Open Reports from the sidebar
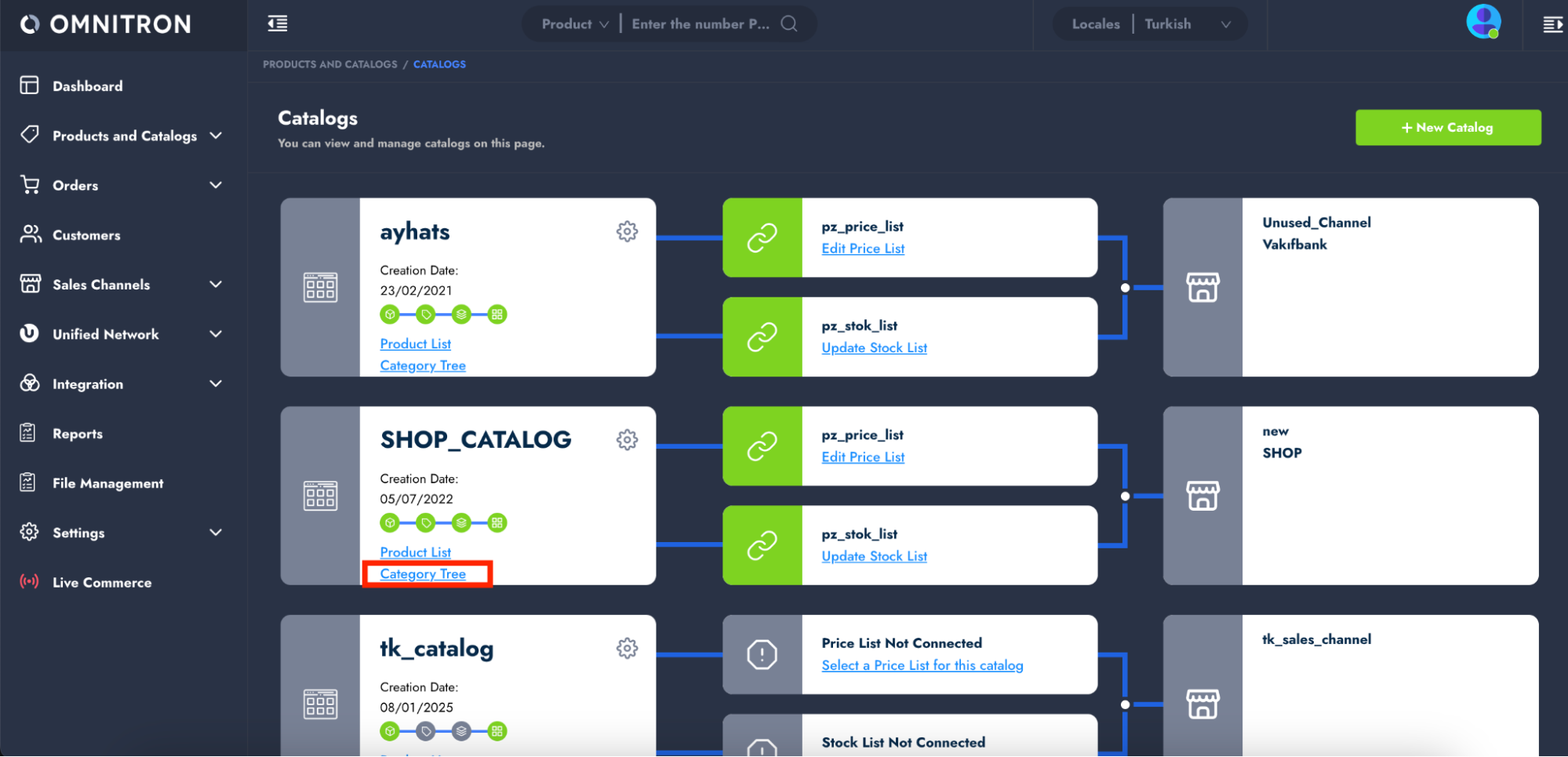The image size is (1568, 757). click(77, 434)
